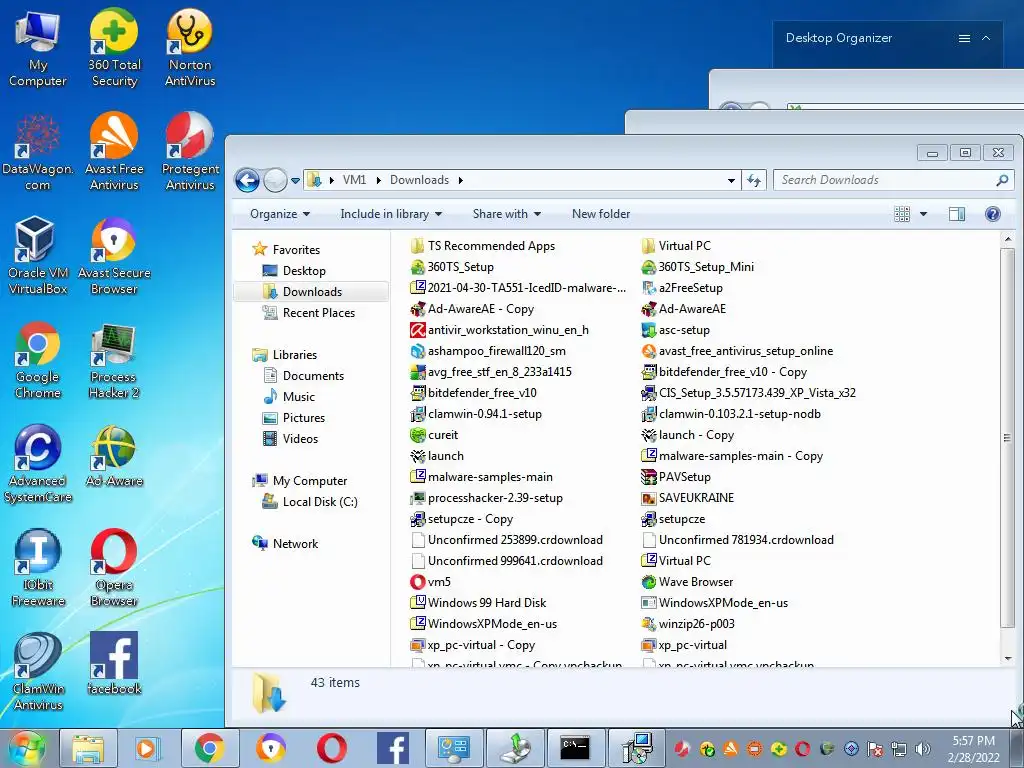The image size is (1024, 768).
Task: Open Avast Secure Browser desktop shortcut
Action: point(114,256)
